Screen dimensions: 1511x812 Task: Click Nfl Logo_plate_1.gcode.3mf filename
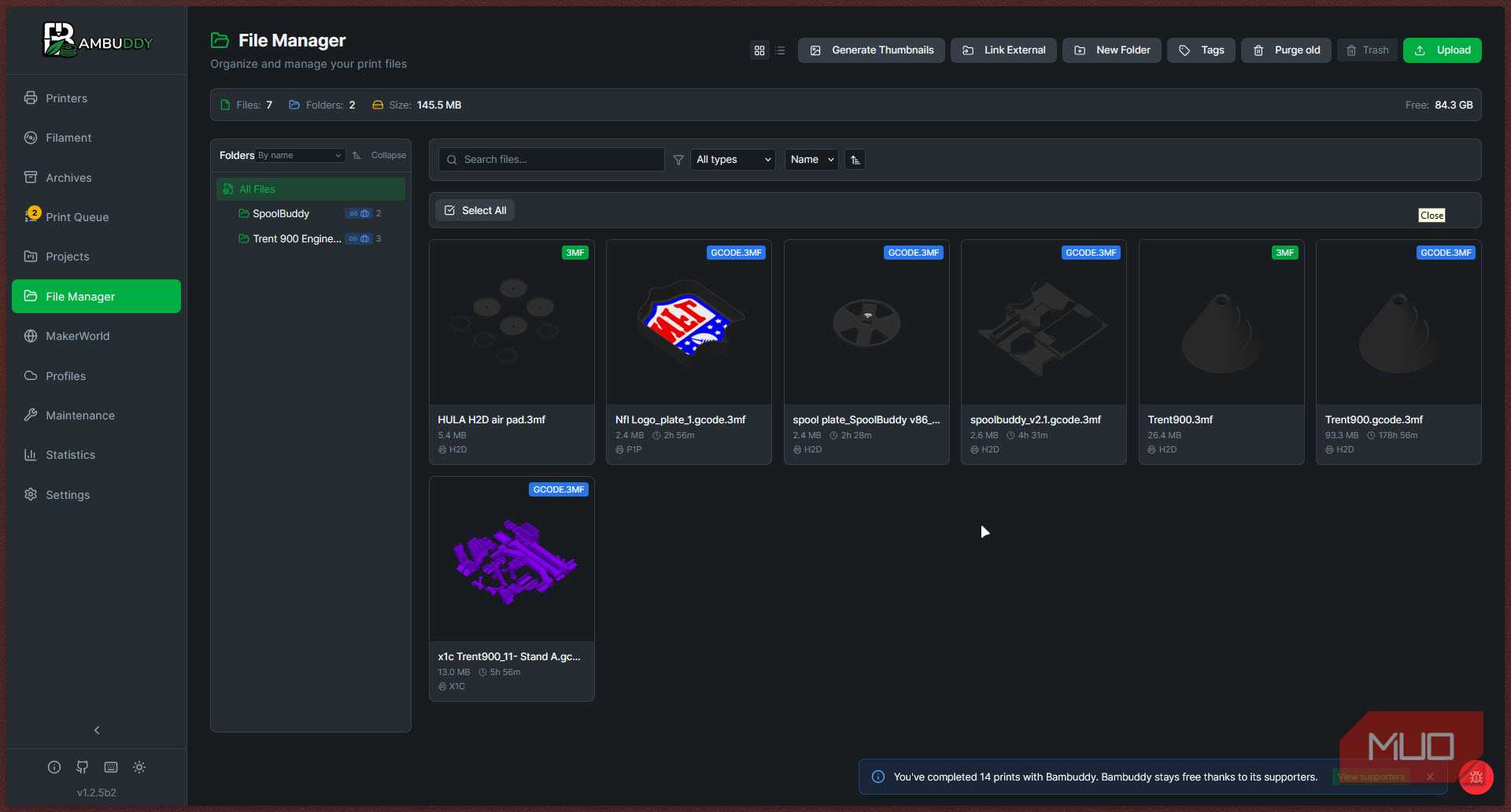tap(681, 420)
